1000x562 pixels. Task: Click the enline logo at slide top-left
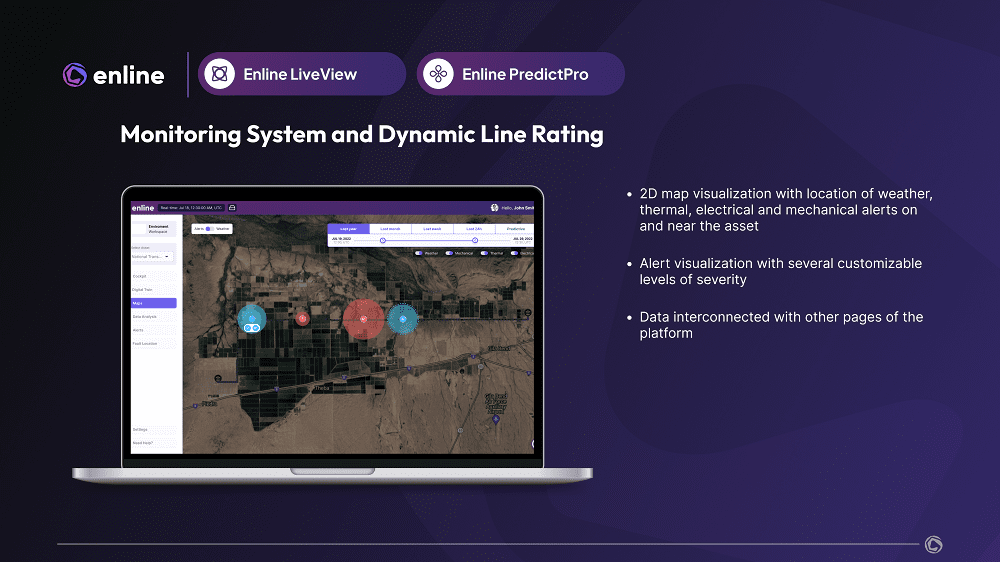pyautogui.click(x=114, y=75)
